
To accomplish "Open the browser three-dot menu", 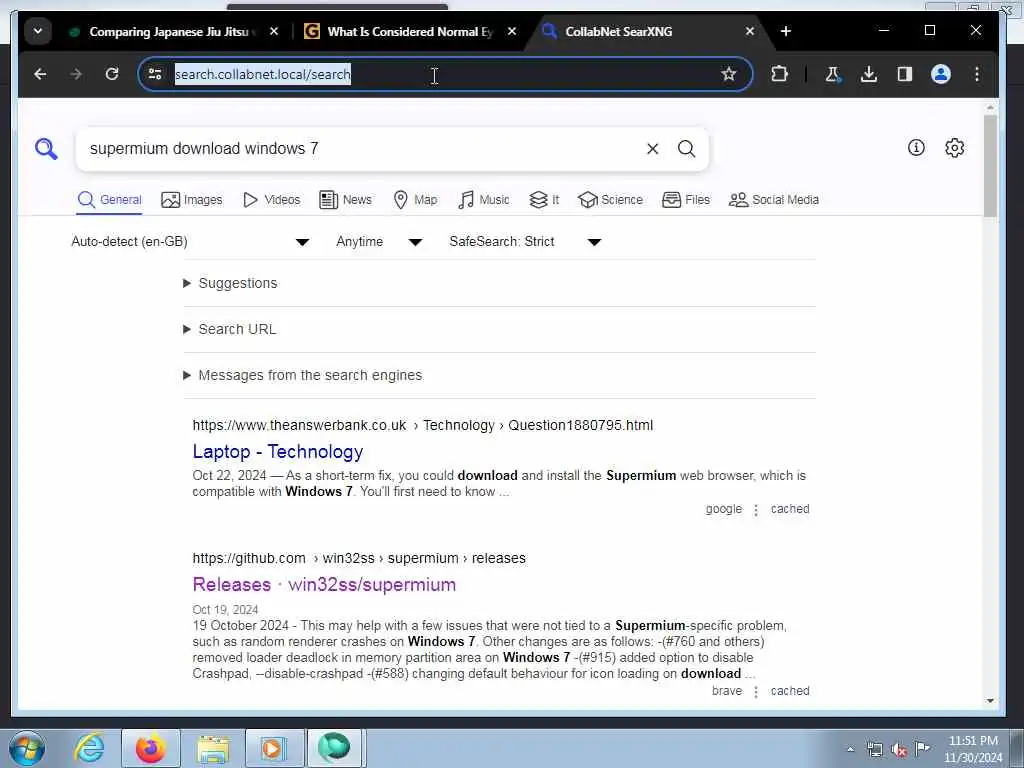I will 977,74.
